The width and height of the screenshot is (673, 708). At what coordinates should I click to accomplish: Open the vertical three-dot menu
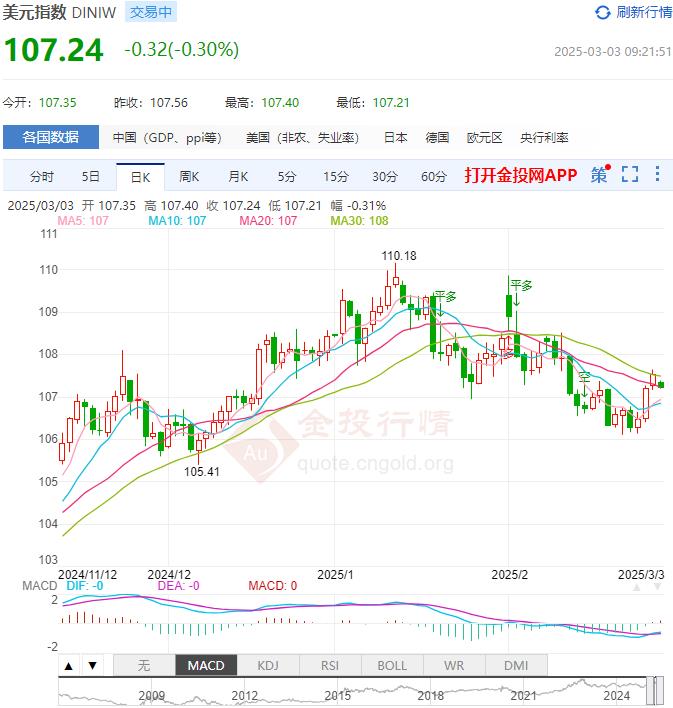[x=658, y=174]
